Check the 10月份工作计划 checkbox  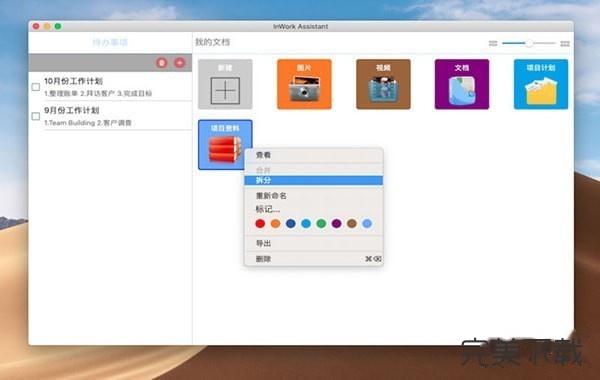pos(36,87)
